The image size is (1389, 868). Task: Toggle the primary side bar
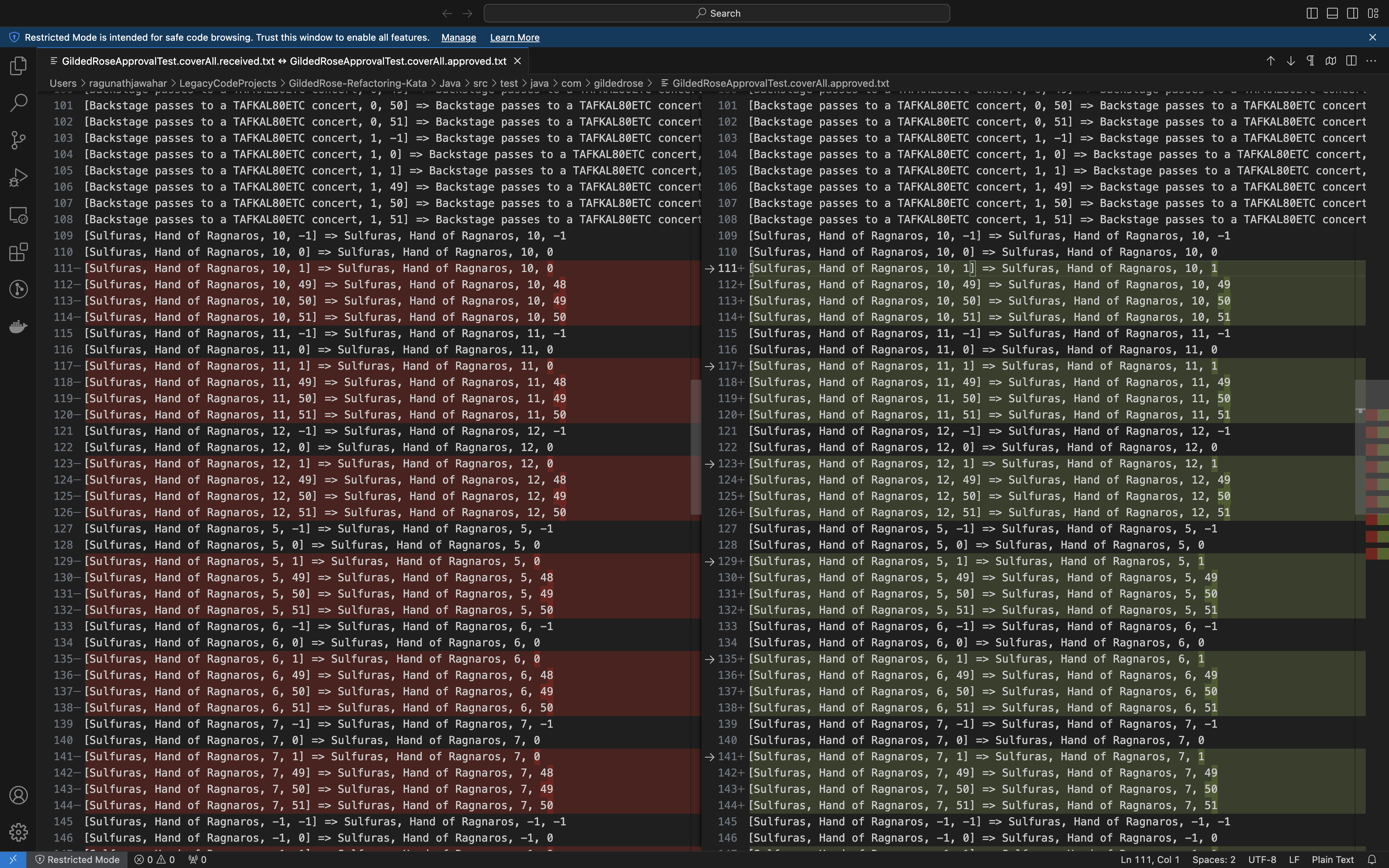point(1311,13)
